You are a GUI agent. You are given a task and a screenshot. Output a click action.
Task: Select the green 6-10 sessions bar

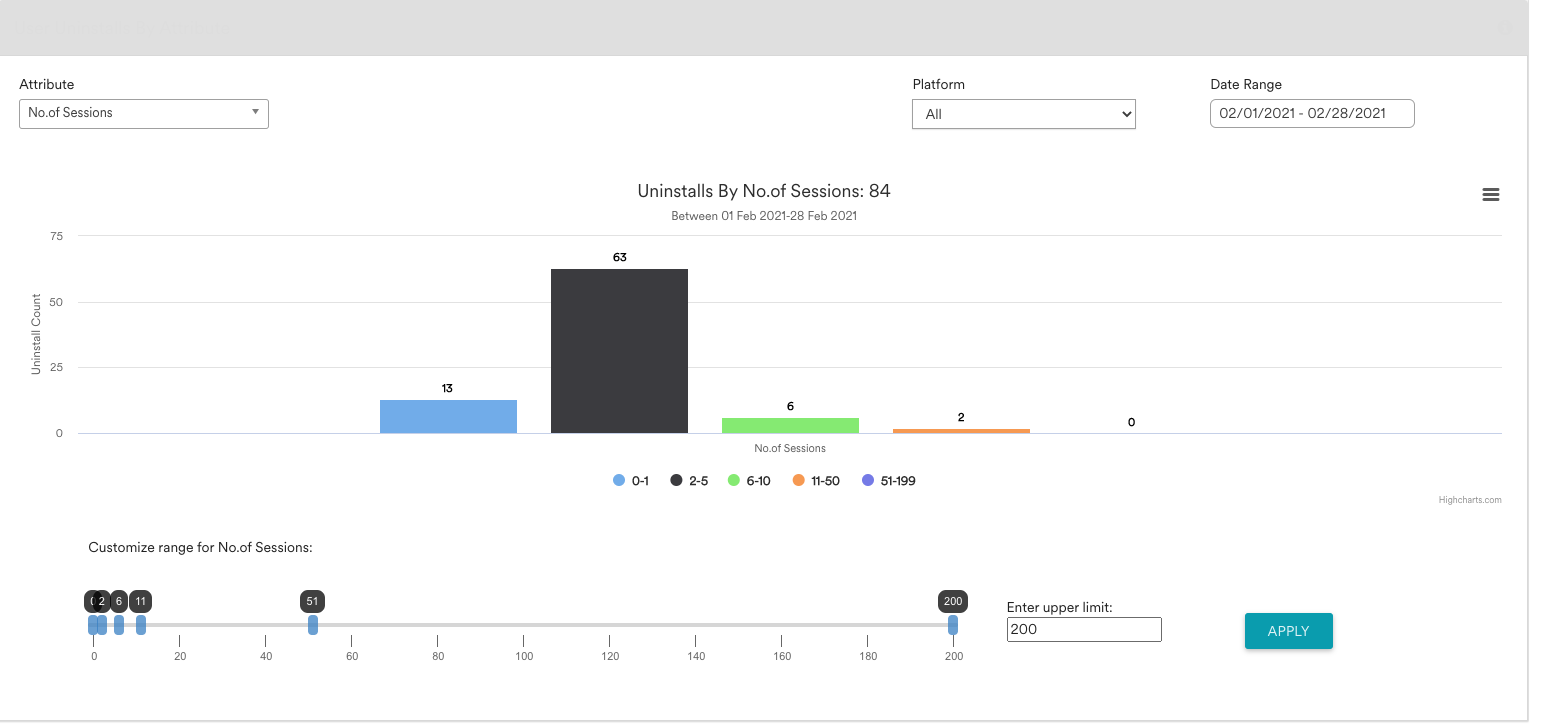(x=790, y=426)
